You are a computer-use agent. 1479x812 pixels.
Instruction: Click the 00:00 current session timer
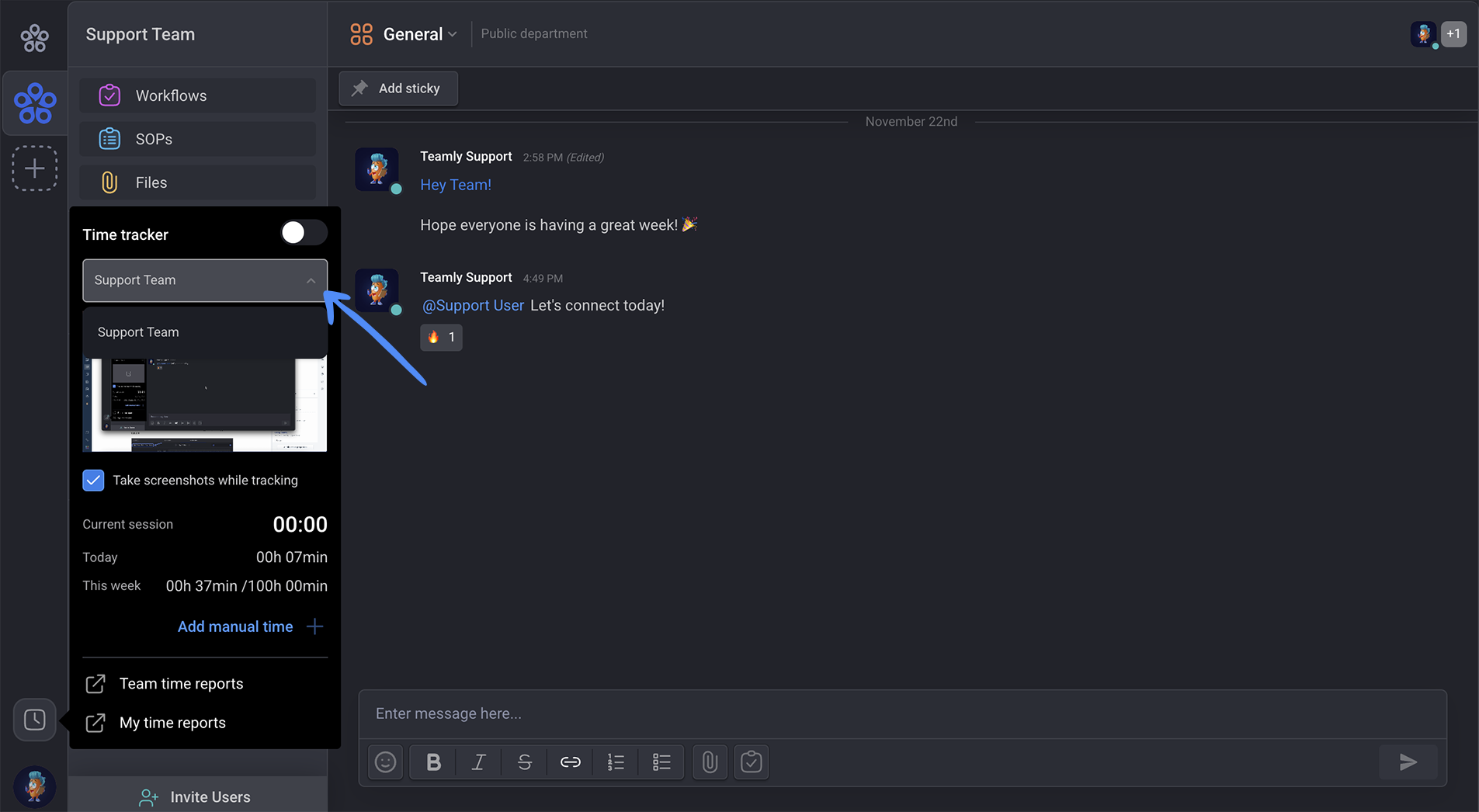tap(300, 525)
